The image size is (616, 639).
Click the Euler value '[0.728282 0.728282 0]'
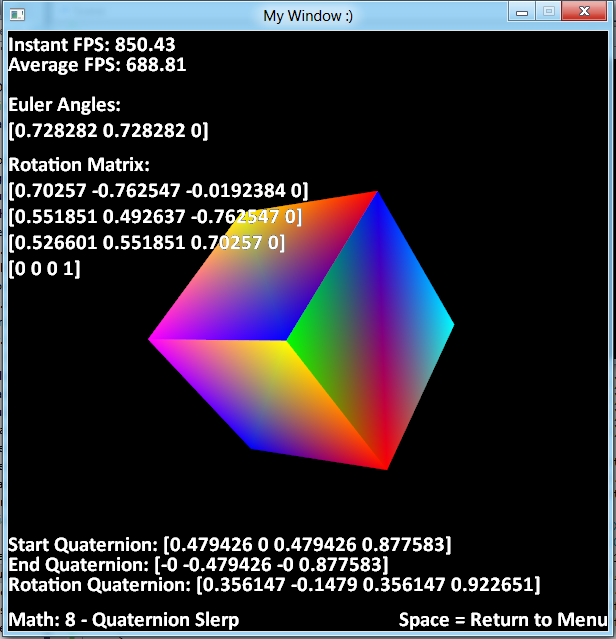[x=108, y=131]
